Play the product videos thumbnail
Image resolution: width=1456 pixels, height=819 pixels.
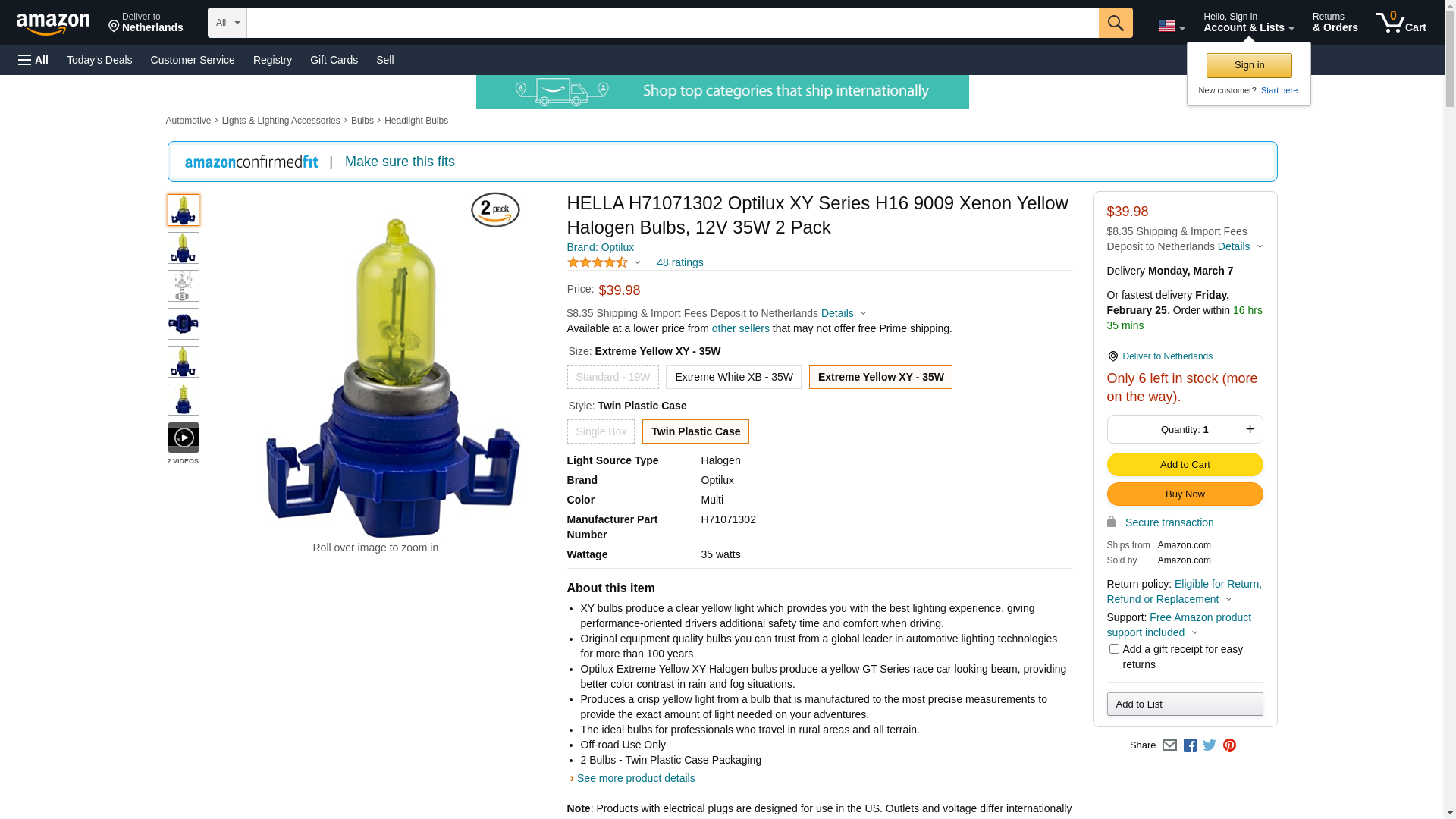[x=184, y=438]
